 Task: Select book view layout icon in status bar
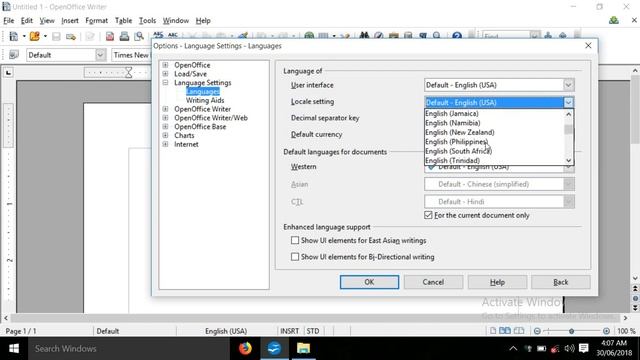pyautogui.click(x=519, y=331)
